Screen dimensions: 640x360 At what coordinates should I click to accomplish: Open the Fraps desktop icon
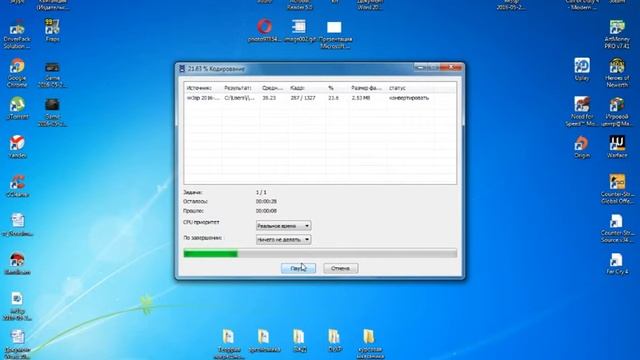point(52,30)
